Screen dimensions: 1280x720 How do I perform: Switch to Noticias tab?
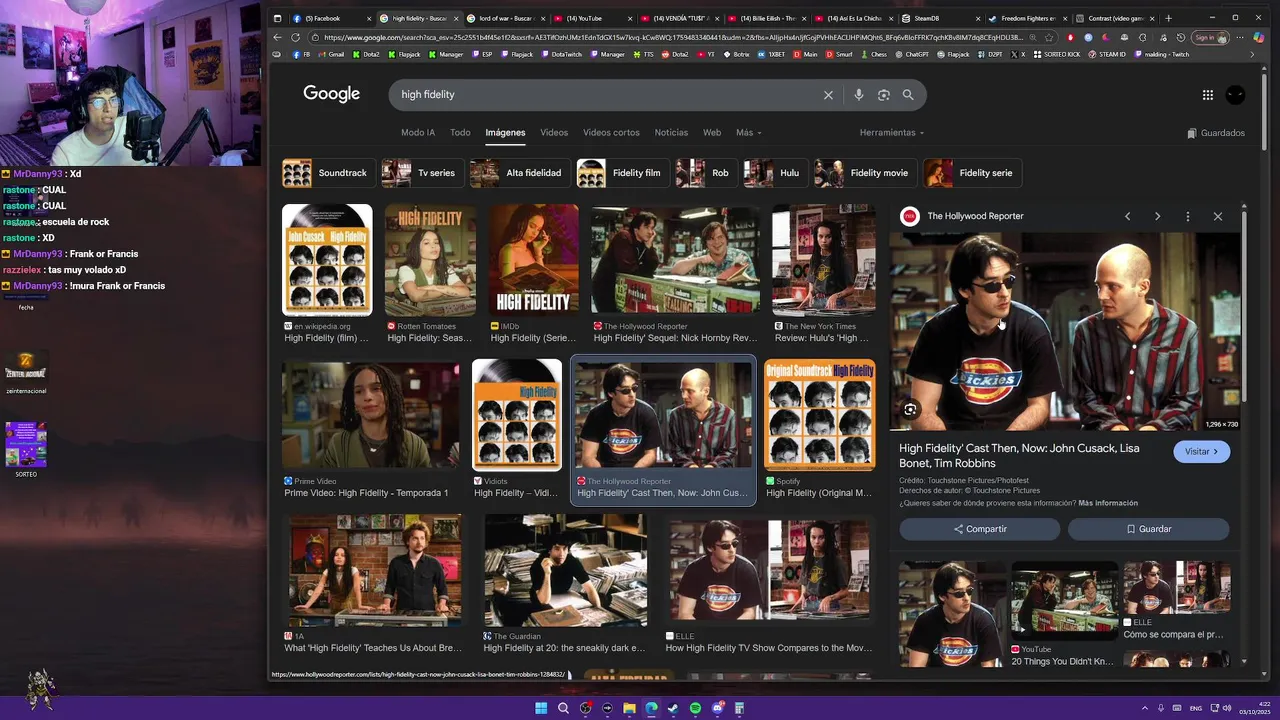671,133
